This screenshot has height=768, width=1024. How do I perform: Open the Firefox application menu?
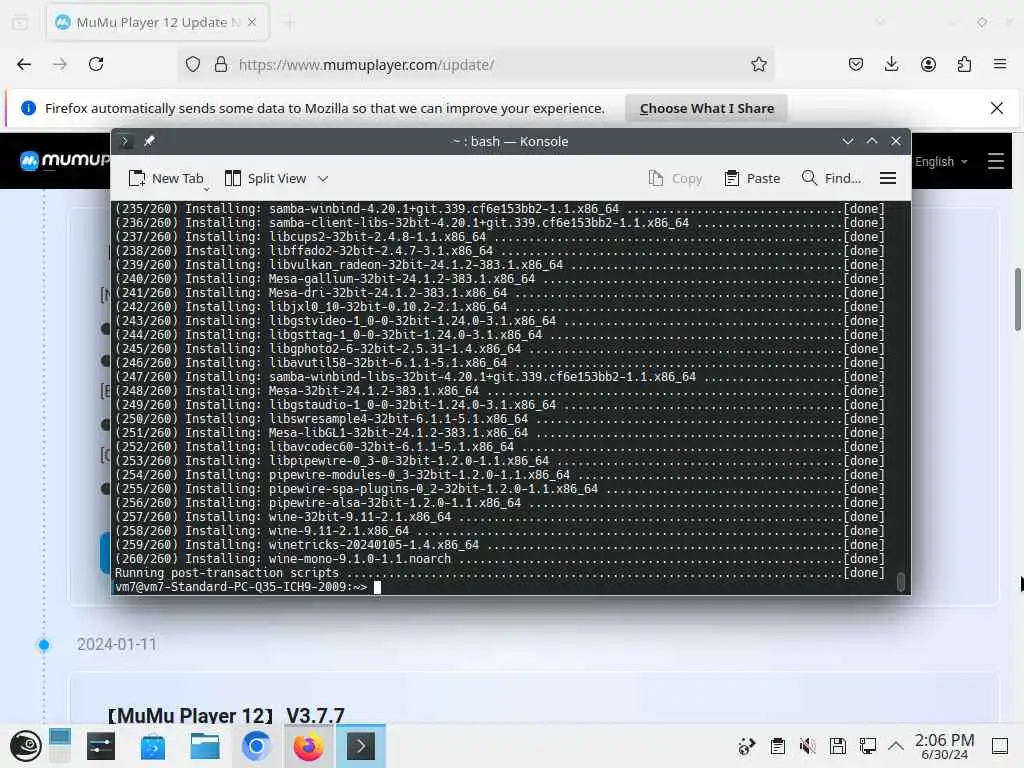1000,64
